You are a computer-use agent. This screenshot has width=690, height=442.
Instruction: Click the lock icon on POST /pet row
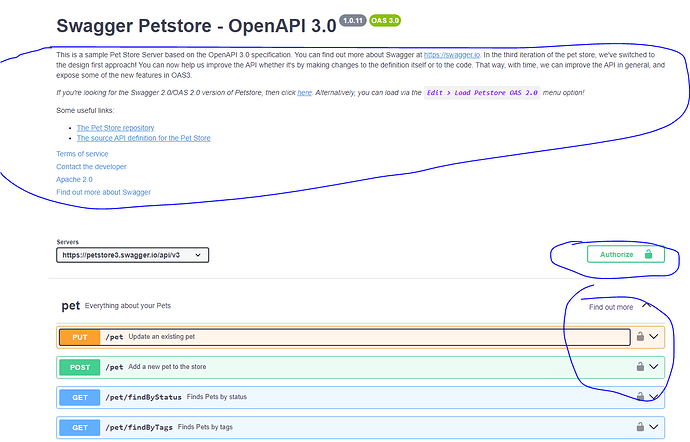pyautogui.click(x=640, y=366)
